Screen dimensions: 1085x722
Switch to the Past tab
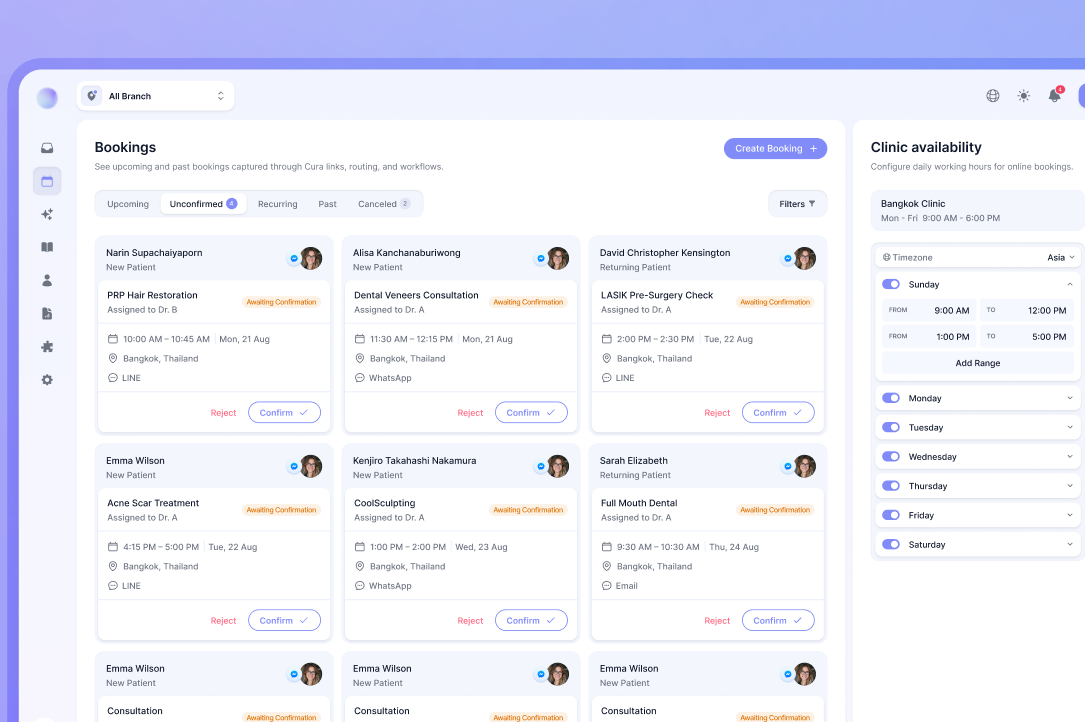(327, 204)
